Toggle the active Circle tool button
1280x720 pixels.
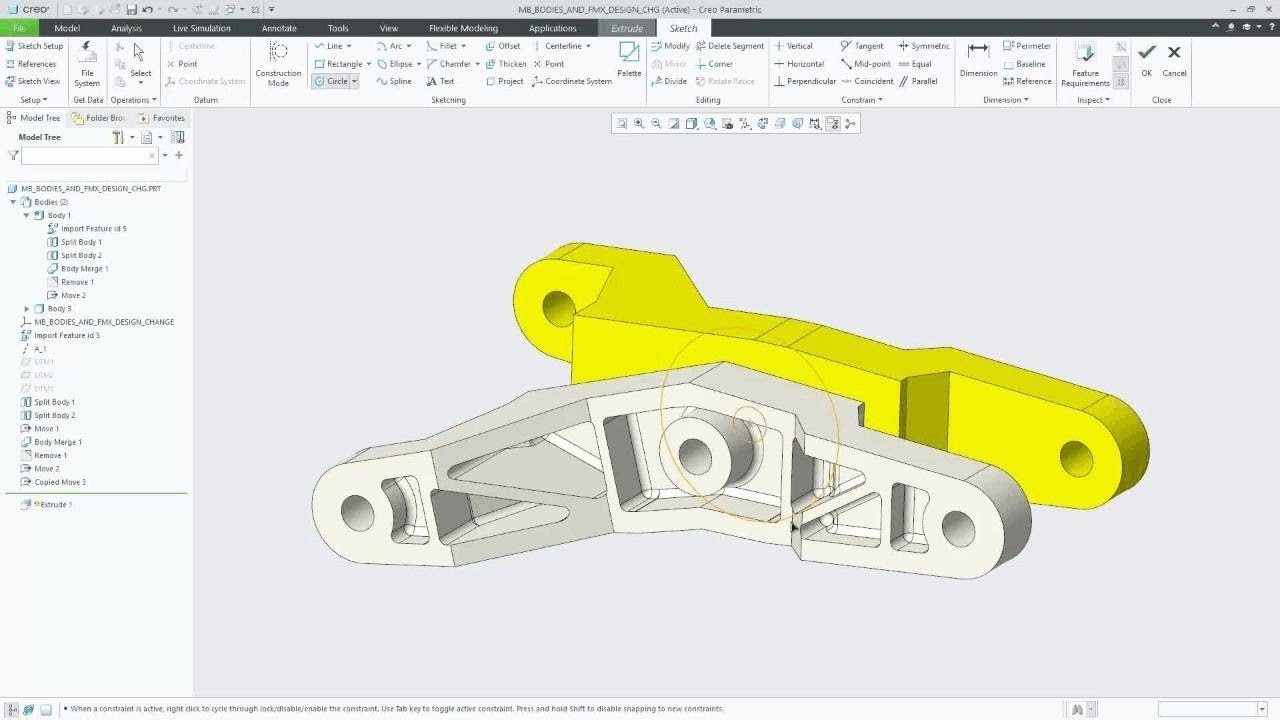[330, 81]
